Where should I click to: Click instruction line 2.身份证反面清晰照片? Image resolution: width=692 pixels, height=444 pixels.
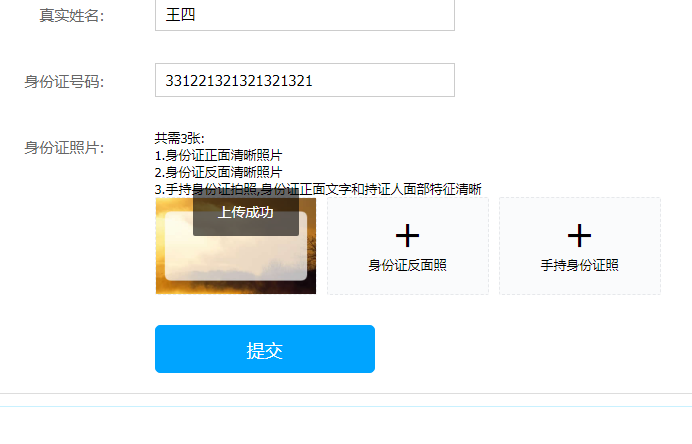pyautogui.click(x=218, y=172)
